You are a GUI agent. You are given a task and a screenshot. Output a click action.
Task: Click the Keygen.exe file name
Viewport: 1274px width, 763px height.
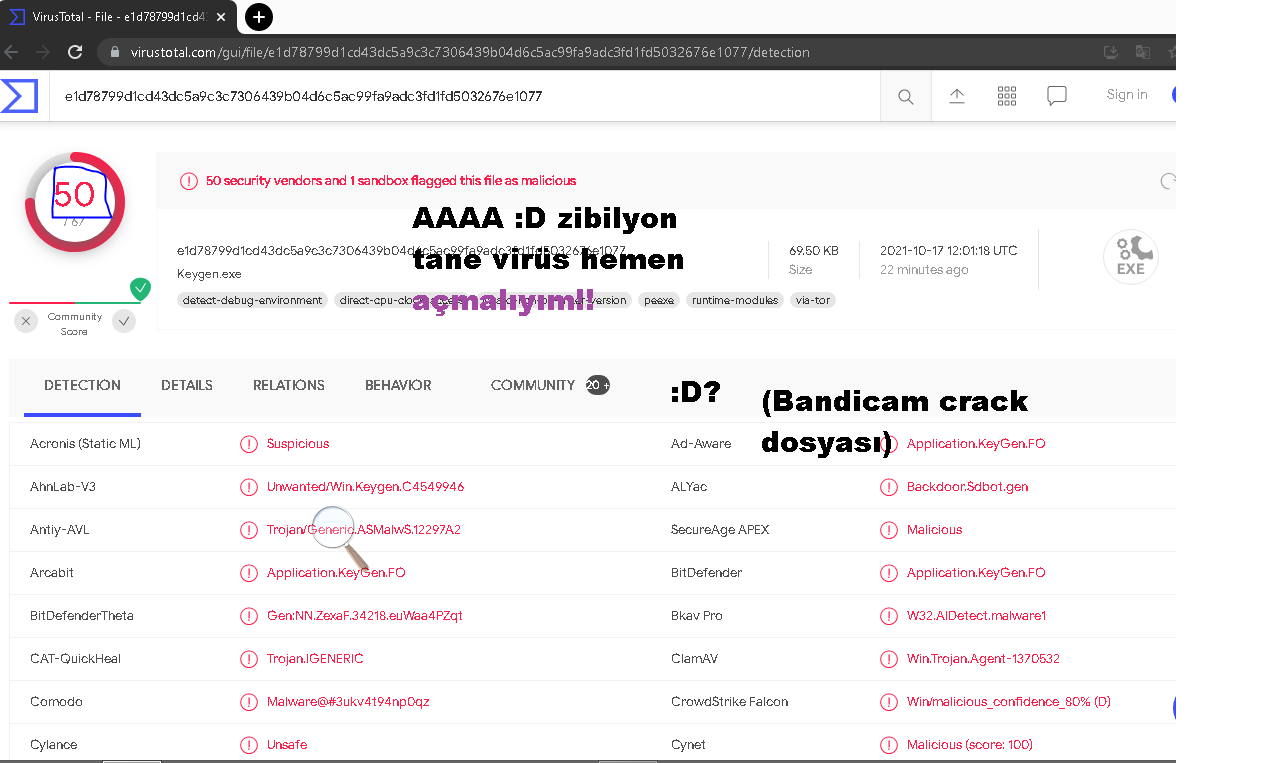[x=209, y=274]
